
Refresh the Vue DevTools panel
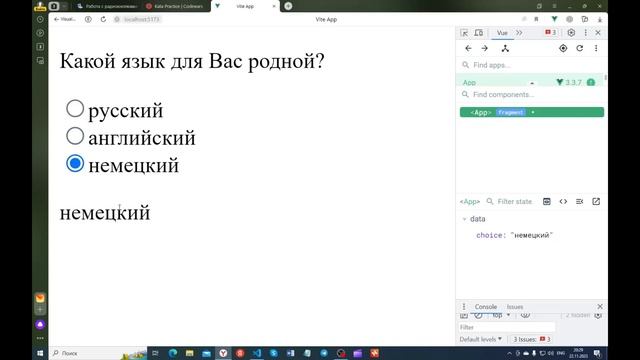coord(580,48)
